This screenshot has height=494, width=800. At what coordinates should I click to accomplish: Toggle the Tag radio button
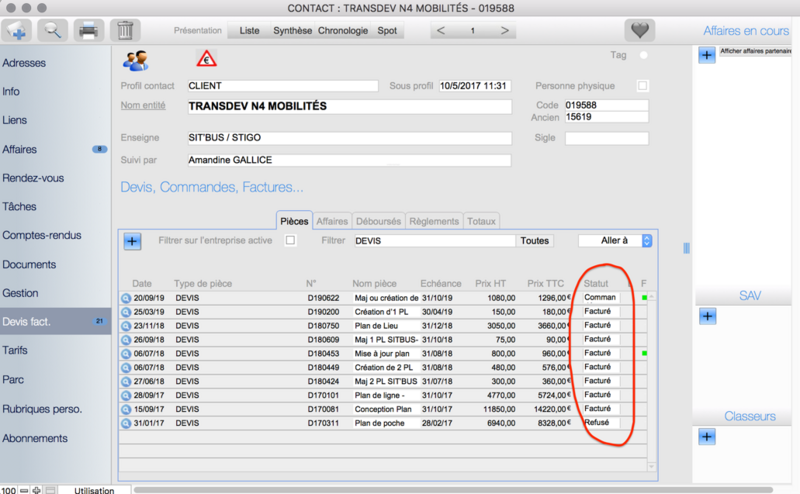[x=643, y=55]
